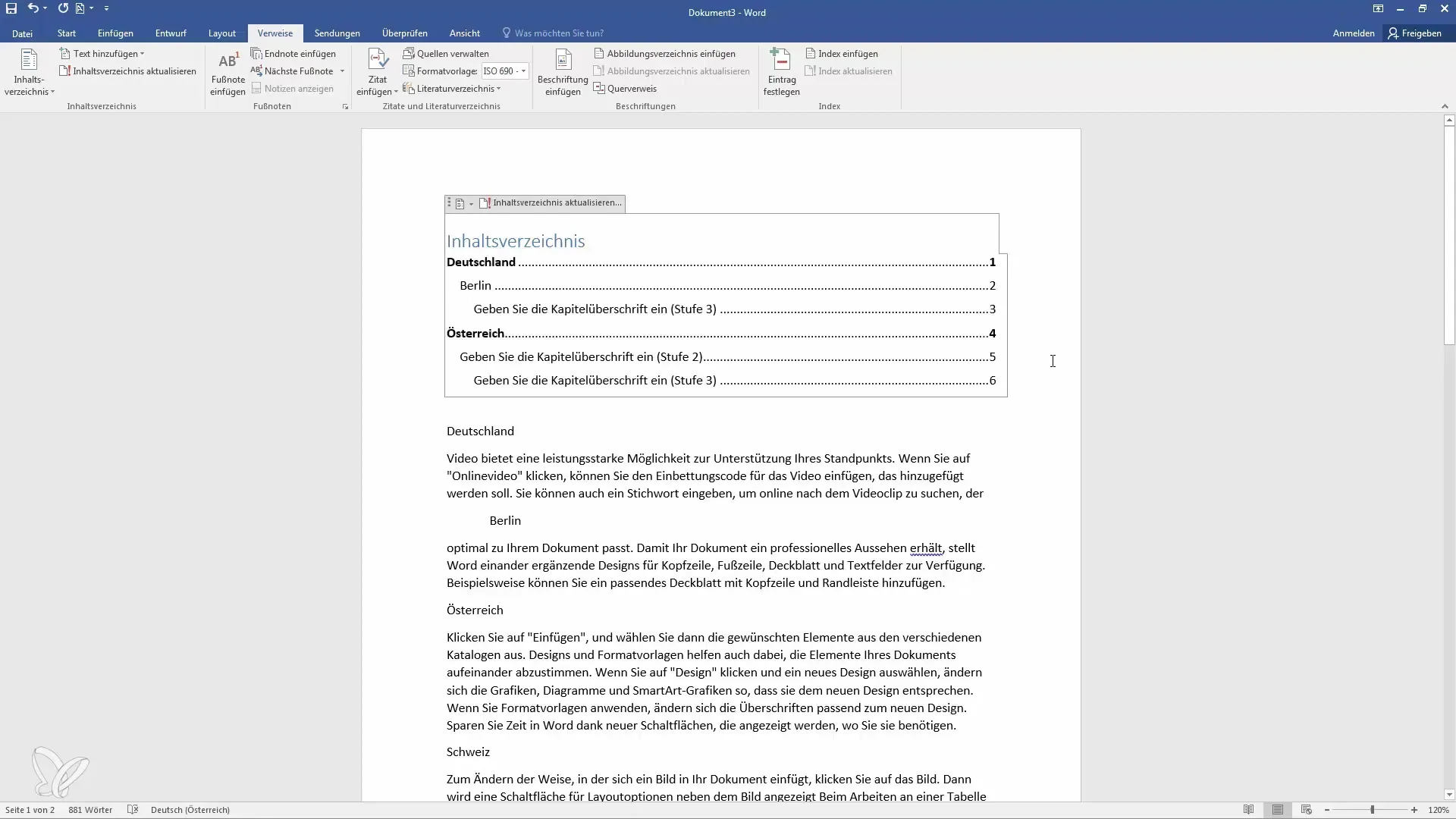1456x819 pixels.
Task: Click the redo/repeat arrow icon
Action: pos(63,8)
